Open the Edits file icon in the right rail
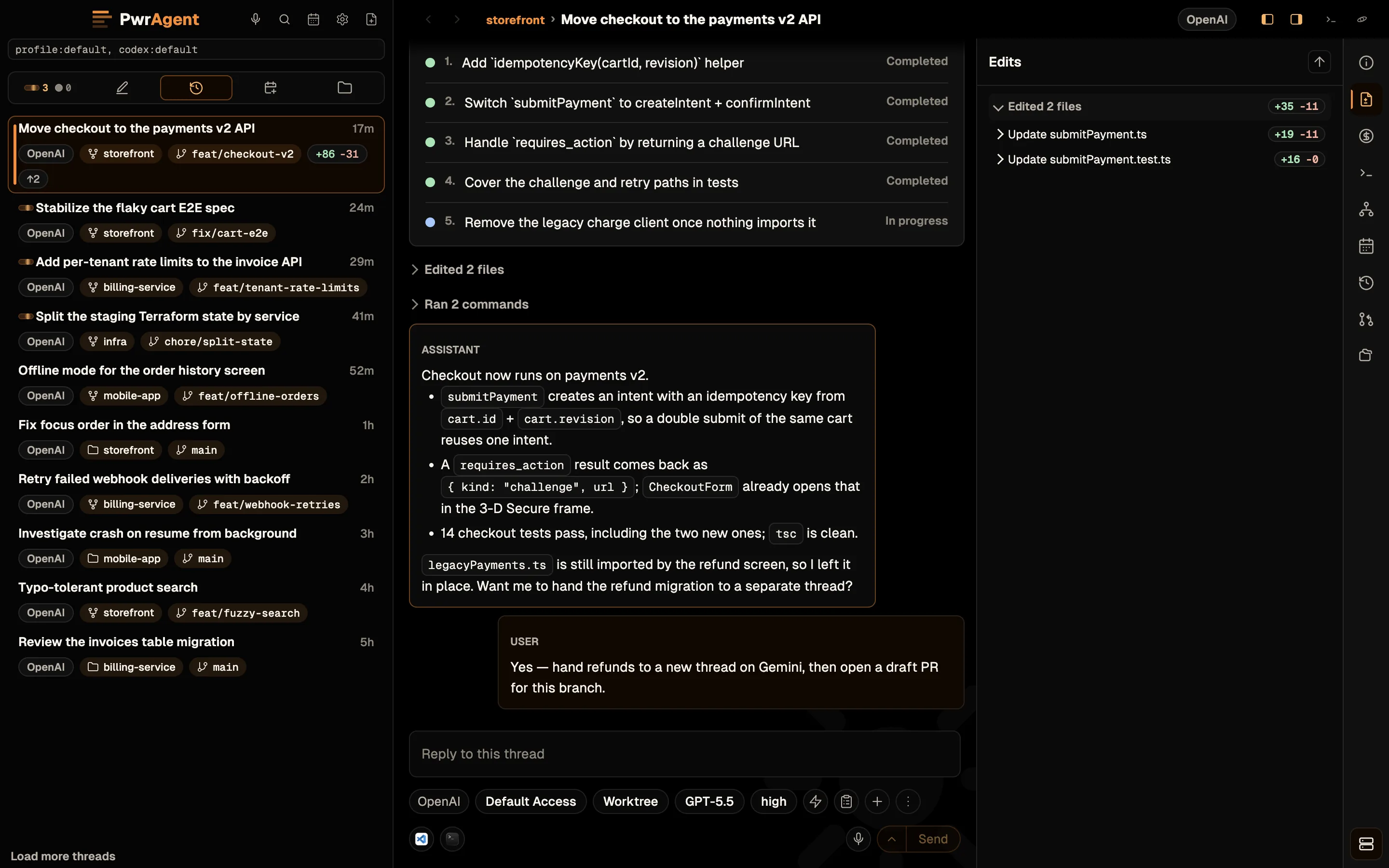 click(x=1366, y=99)
